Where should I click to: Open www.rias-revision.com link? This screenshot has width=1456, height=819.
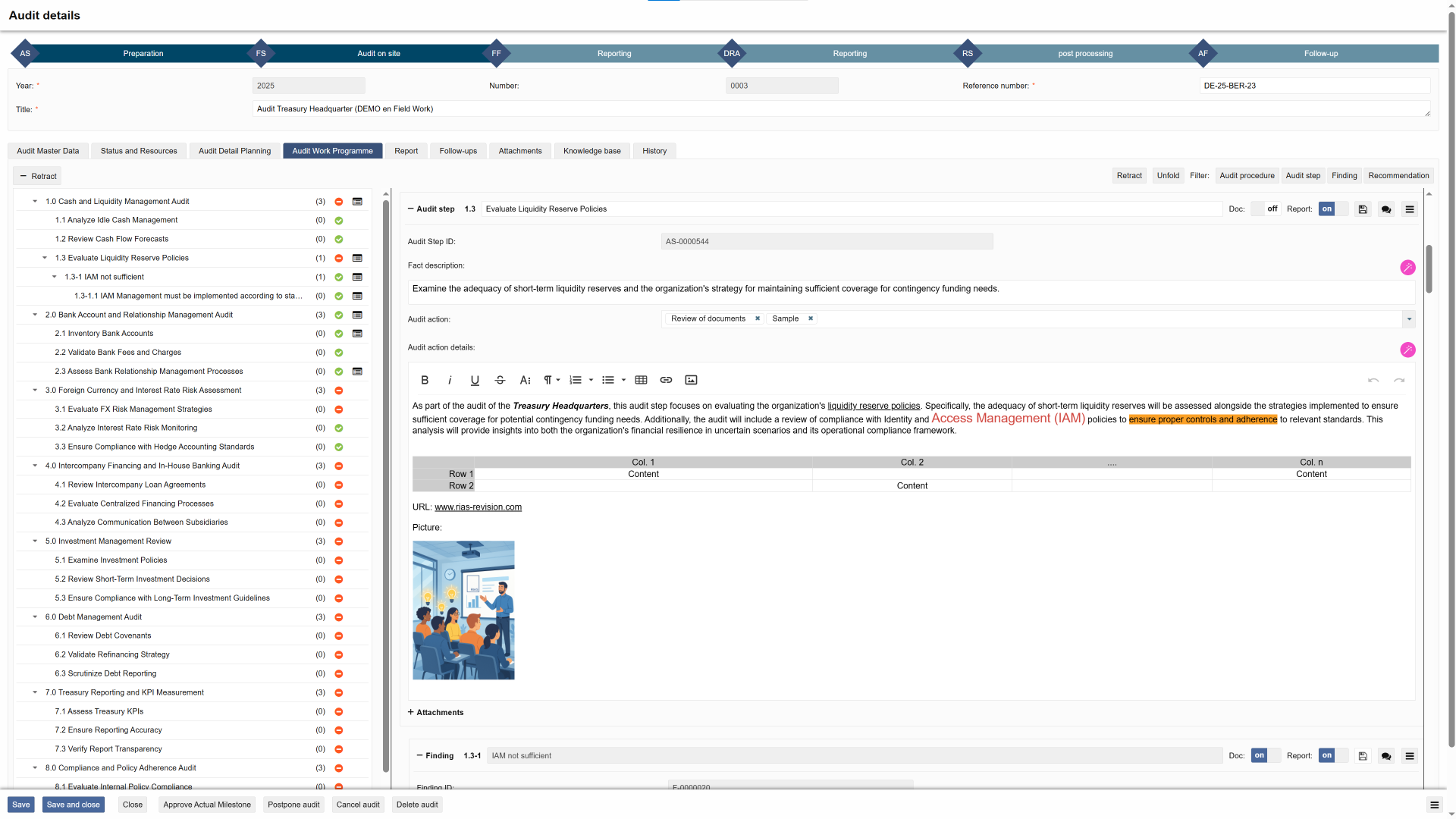(x=478, y=507)
